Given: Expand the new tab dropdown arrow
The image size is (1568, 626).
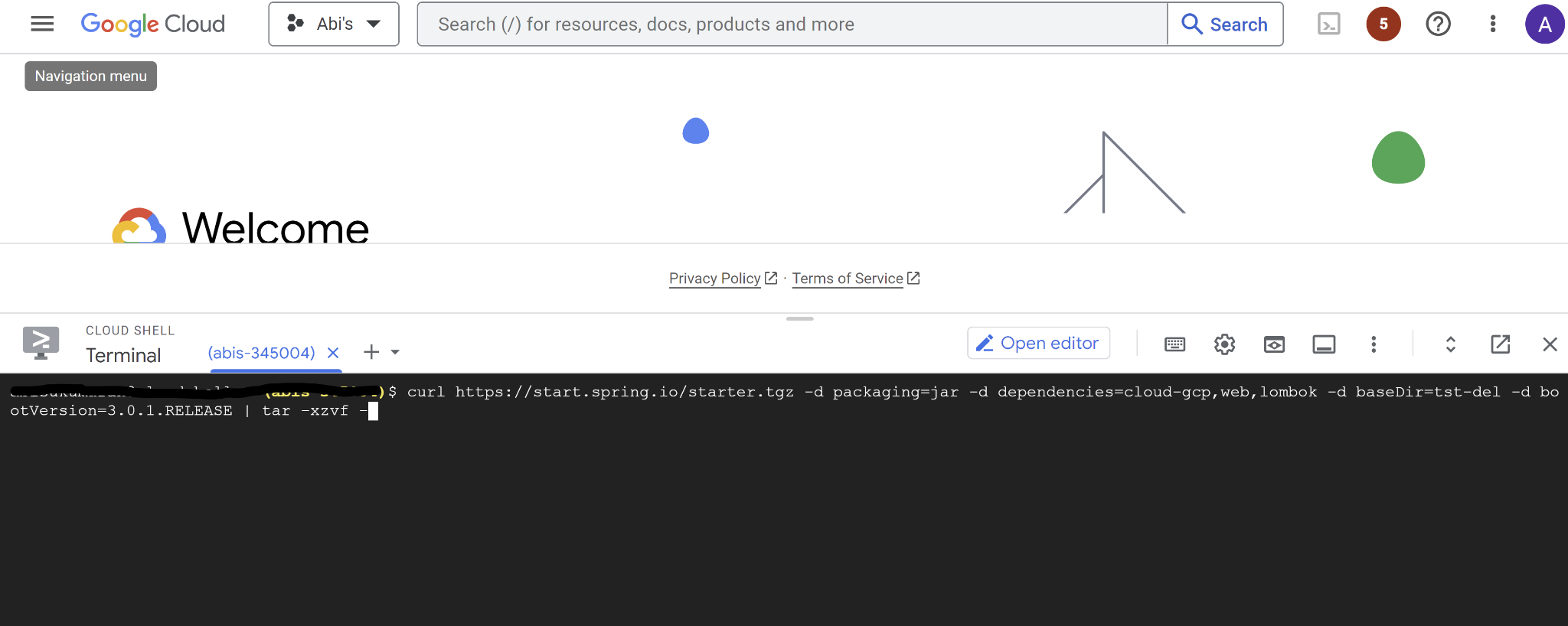Looking at the screenshot, I should point(396,353).
